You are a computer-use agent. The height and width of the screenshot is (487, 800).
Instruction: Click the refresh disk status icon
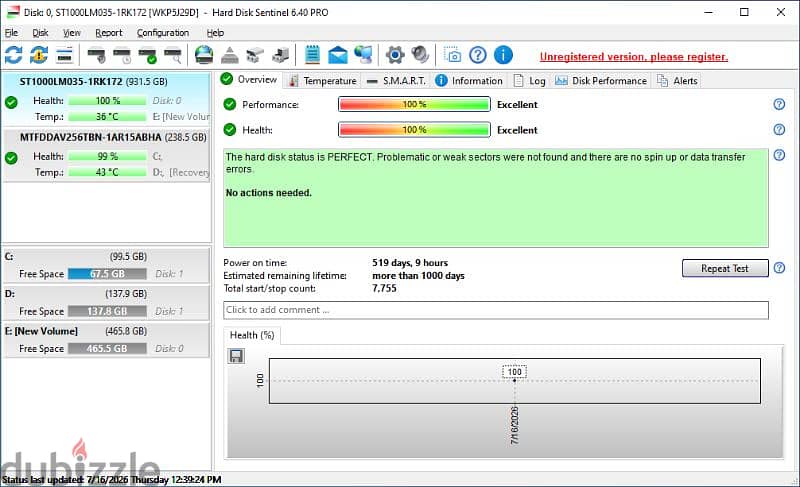(14, 55)
